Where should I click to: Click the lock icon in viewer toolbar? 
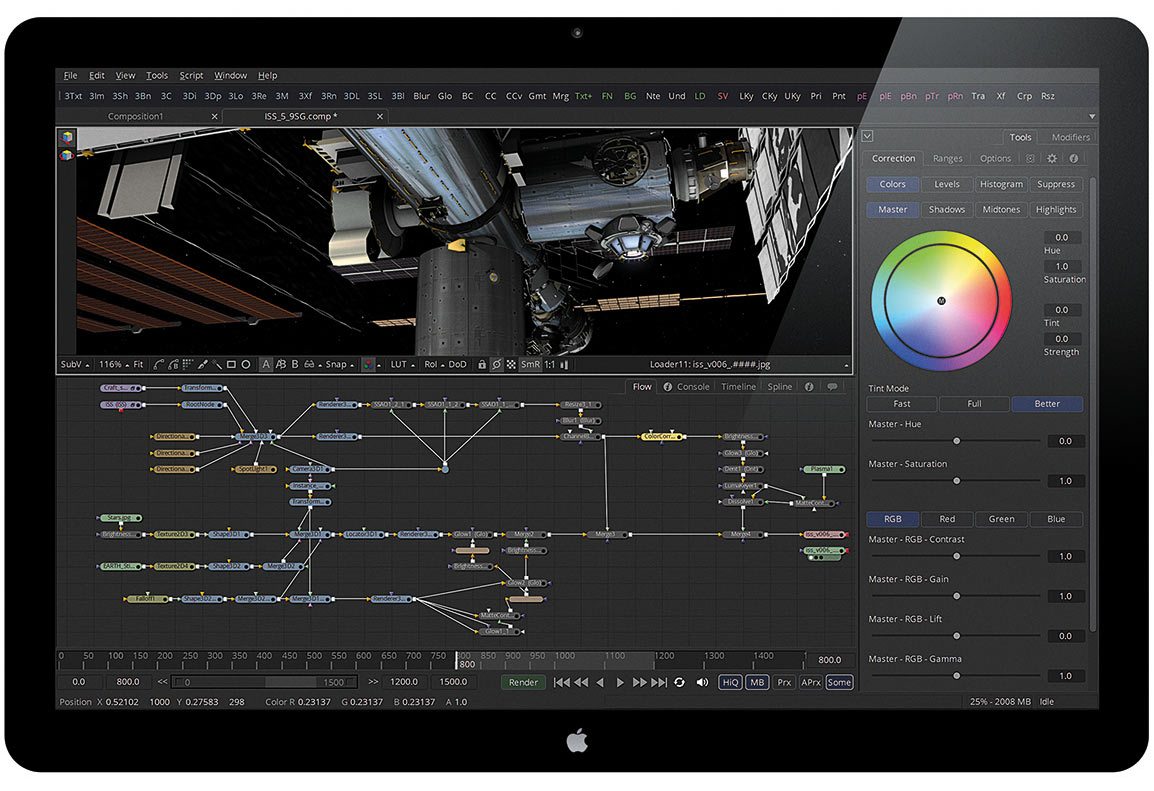tap(482, 365)
